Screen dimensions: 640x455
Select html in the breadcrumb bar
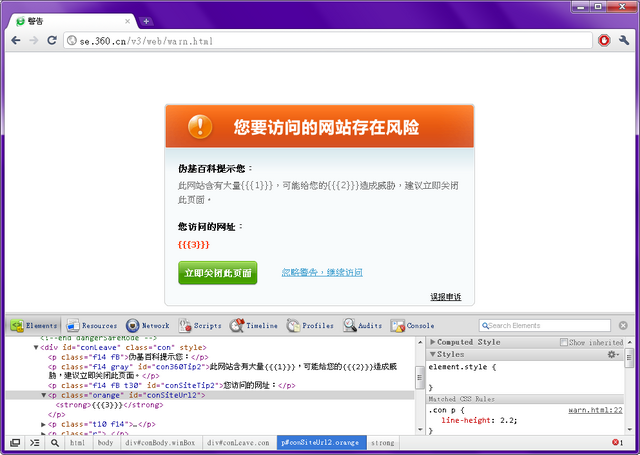[78, 442]
